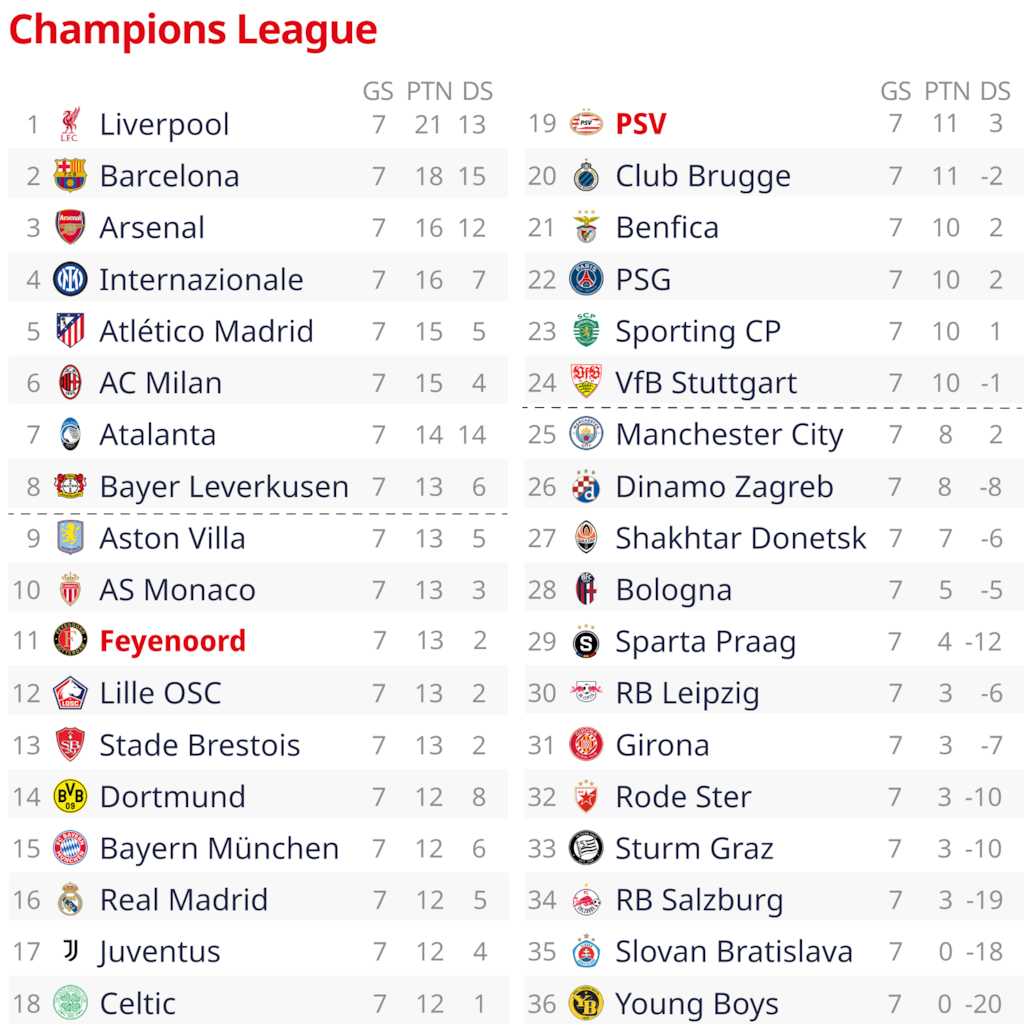Select the Real Madrid team name

pyautogui.click(x=183, y=900)
